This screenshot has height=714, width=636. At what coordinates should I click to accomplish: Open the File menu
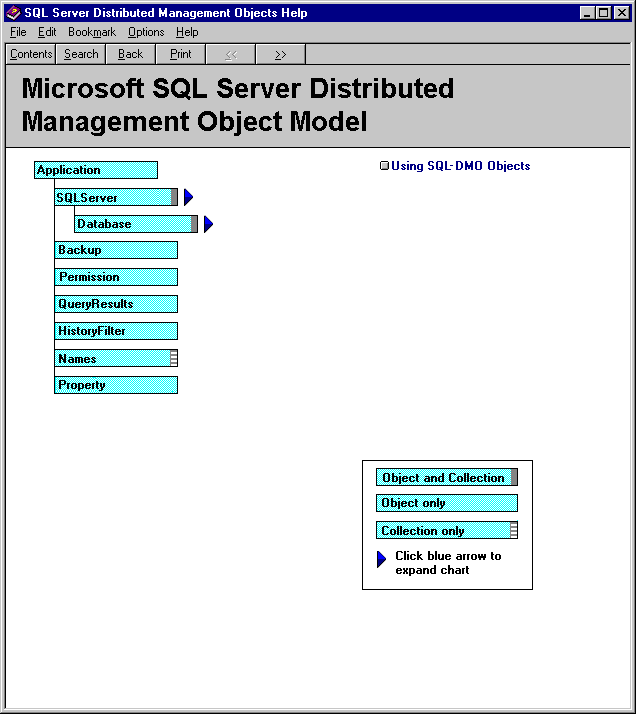(18, 32)
